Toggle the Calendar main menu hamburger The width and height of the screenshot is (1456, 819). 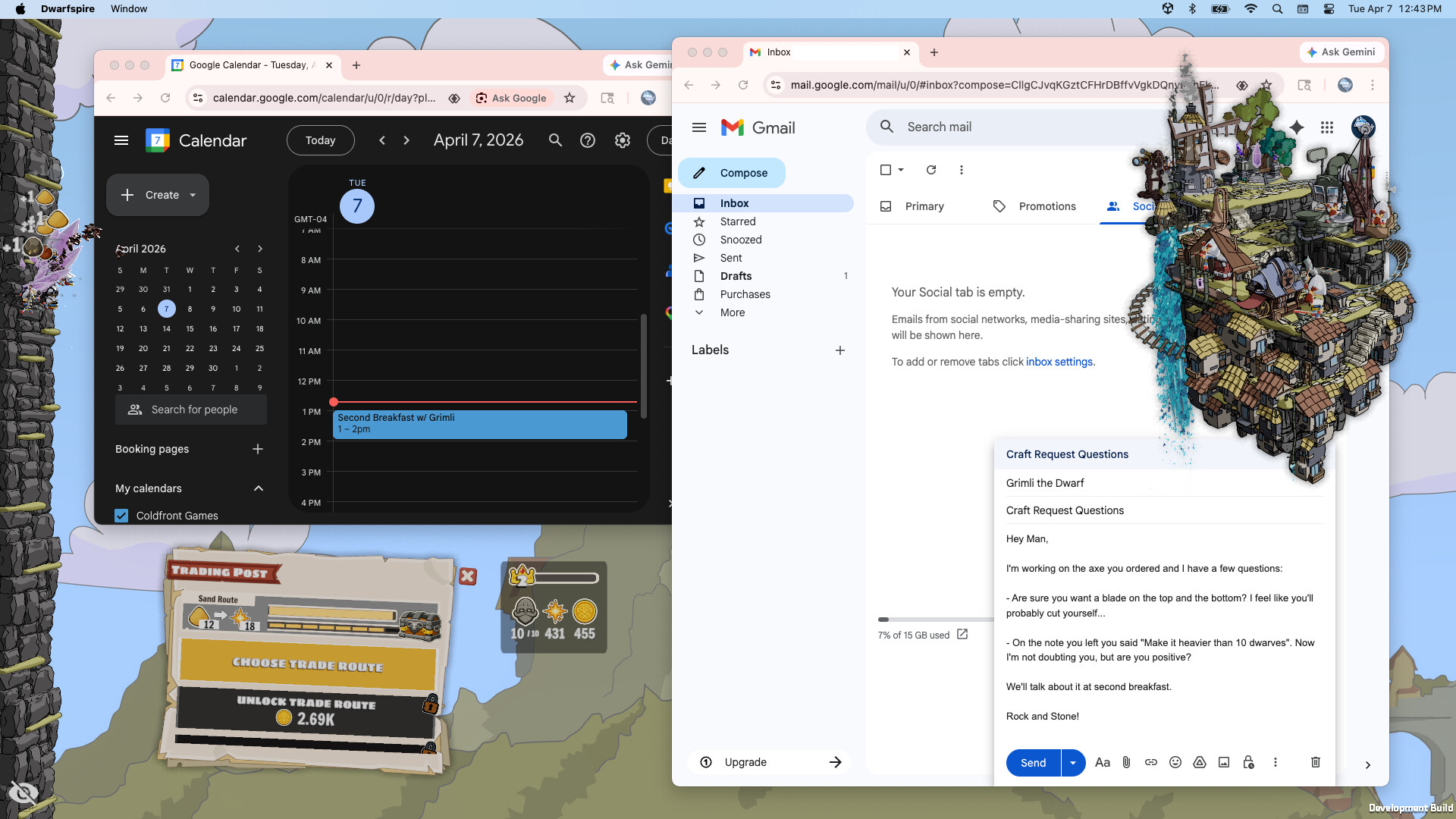point(121,140)
